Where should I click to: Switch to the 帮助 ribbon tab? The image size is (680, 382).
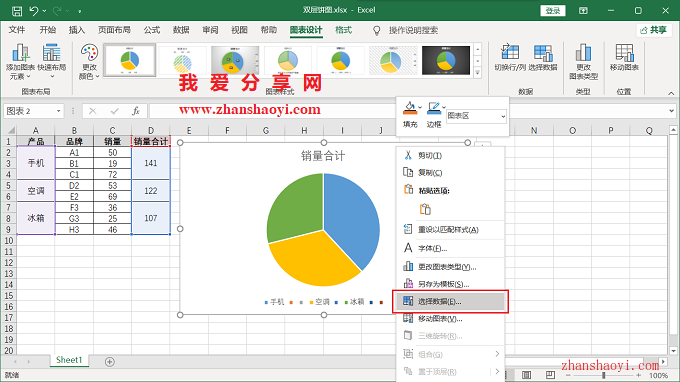(268, 30)
